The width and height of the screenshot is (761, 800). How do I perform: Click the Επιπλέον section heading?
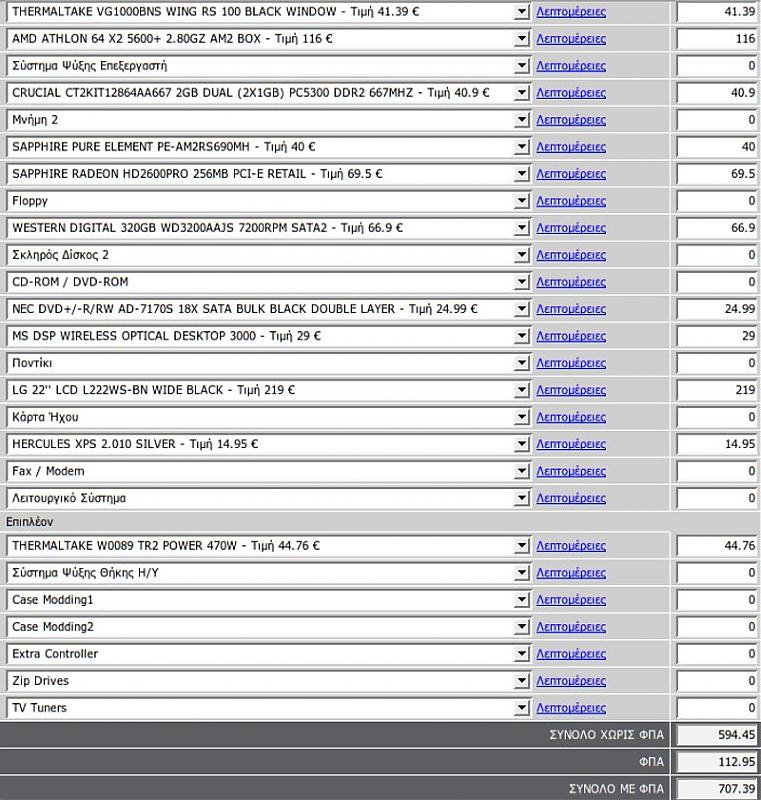click(x=30, y=522)
